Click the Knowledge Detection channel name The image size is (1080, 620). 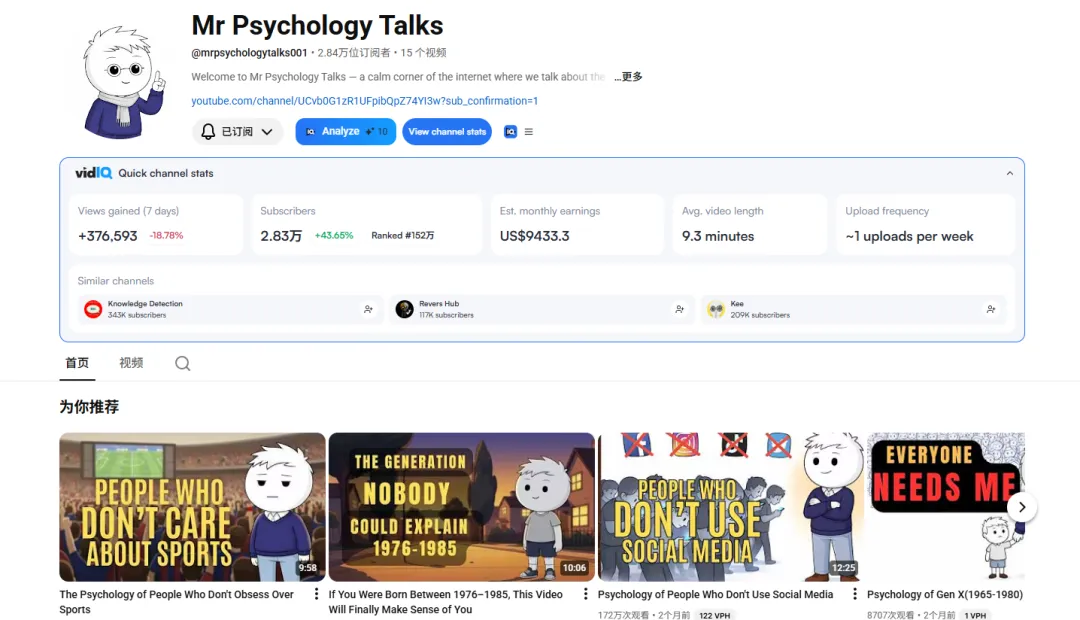point(145,304)
